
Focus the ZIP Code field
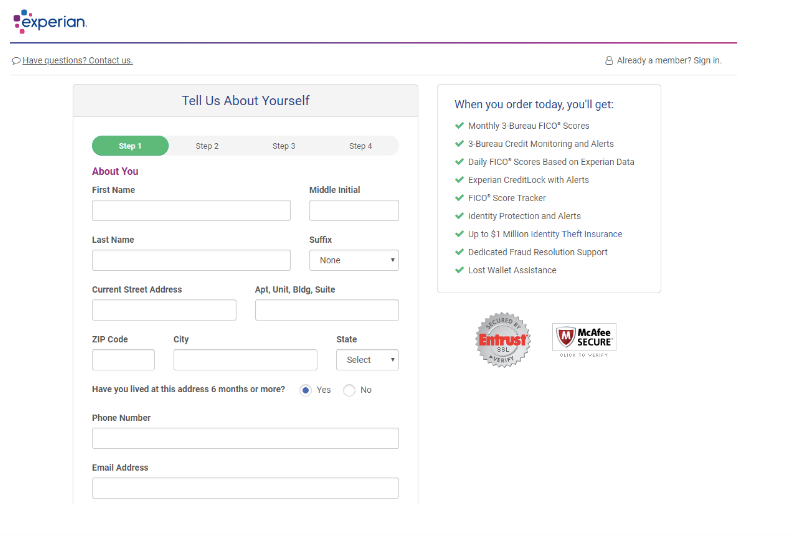click(x=123, y=359)
